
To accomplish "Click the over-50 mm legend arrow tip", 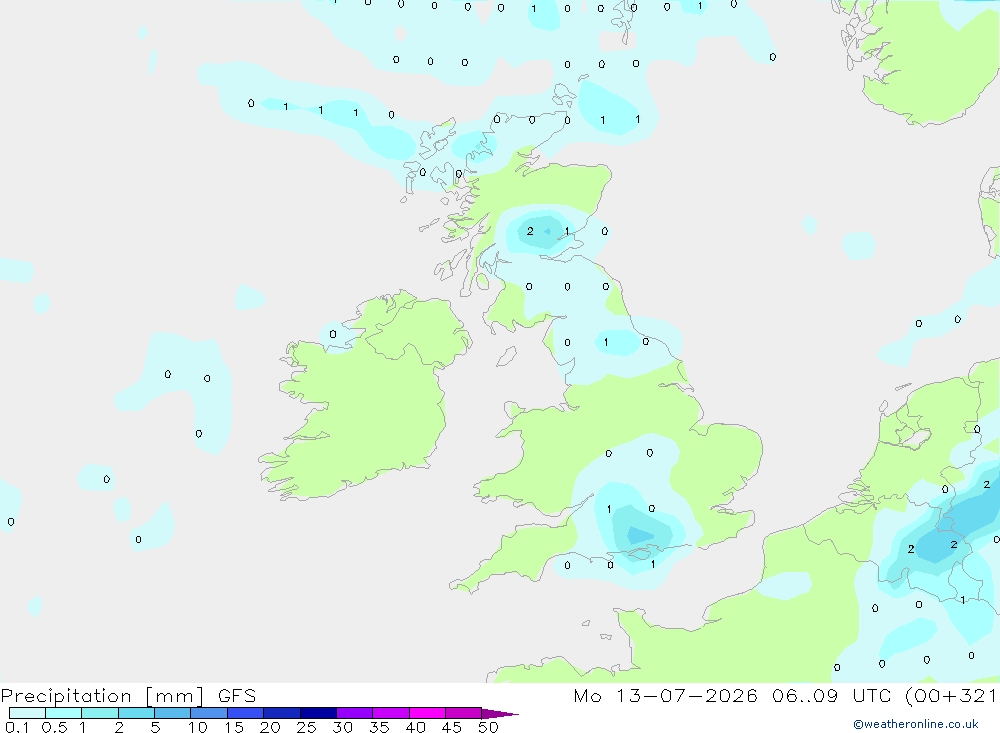I will (x=500, y=713).
